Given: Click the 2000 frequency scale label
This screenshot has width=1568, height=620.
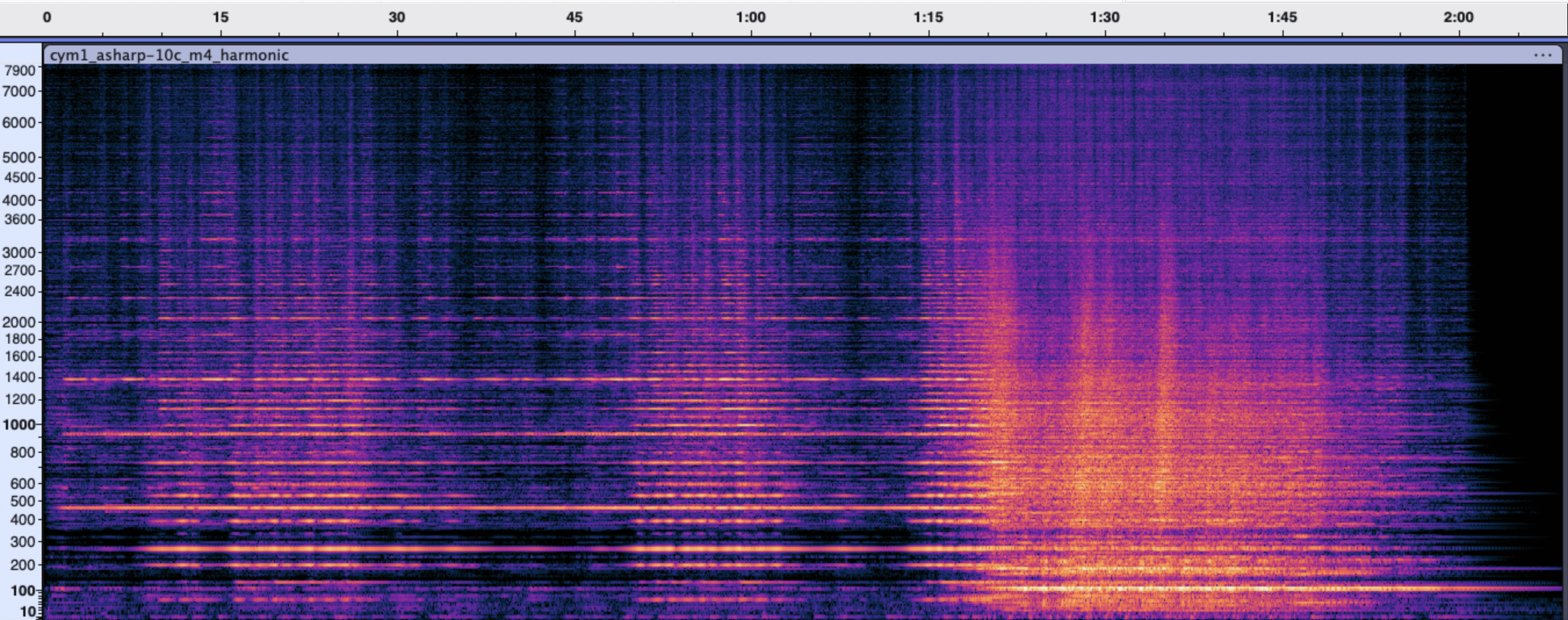Looking at the screenshot, I should (20, 322).
